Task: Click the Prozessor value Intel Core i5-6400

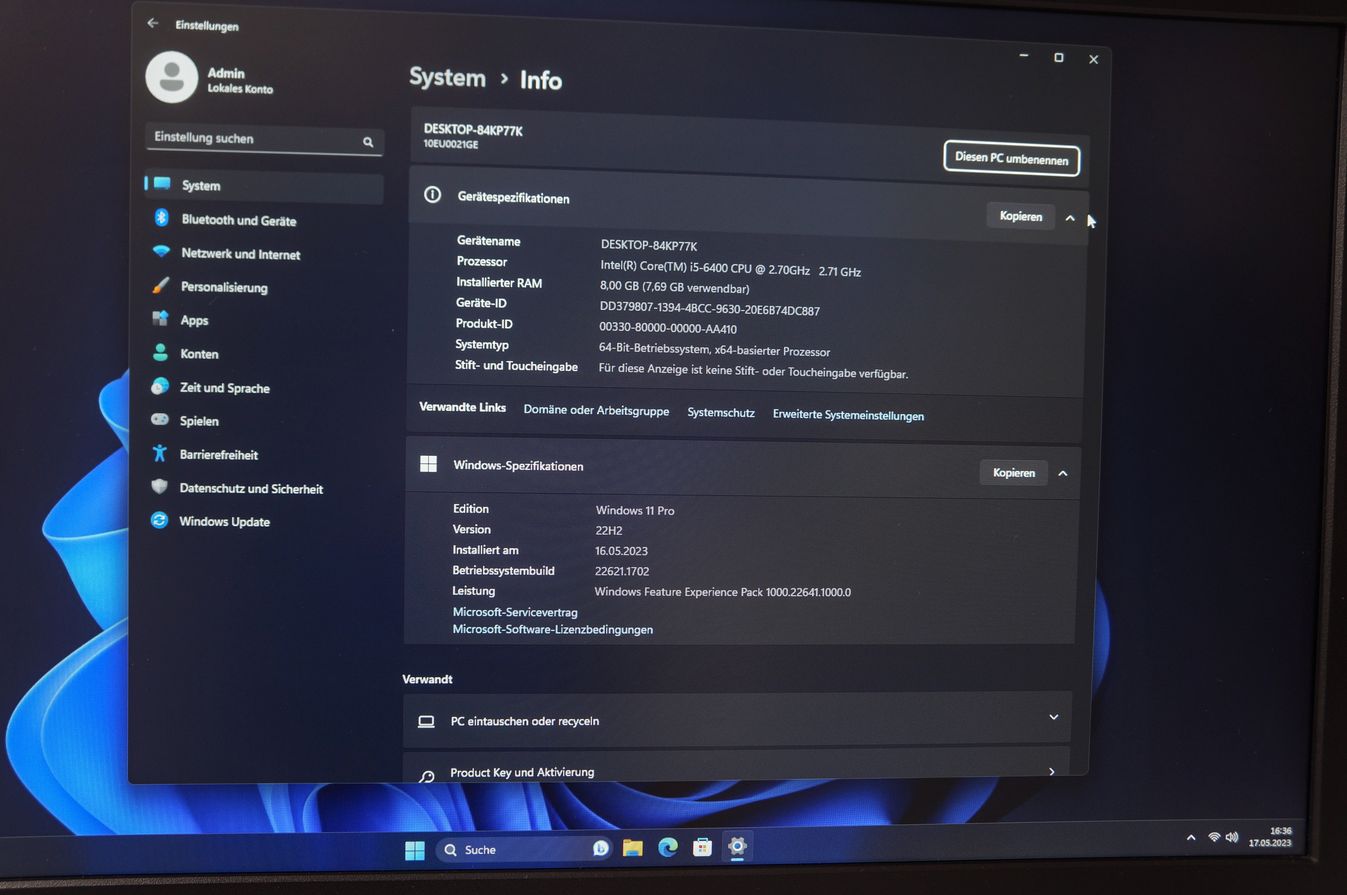Action: (730, 268)
